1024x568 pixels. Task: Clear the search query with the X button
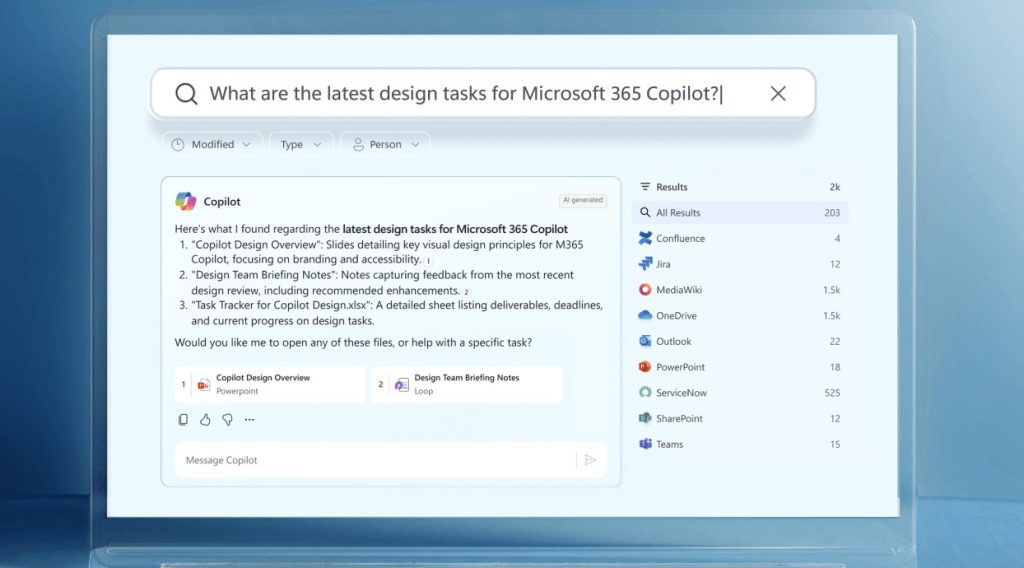[x=778, y=93]
